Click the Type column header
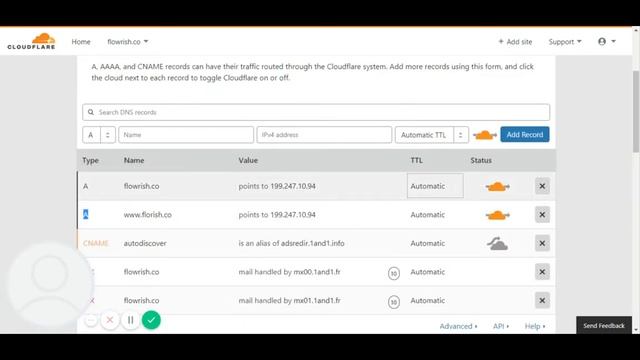The height and width of the screenshot is (360, 640). [90, 160]
